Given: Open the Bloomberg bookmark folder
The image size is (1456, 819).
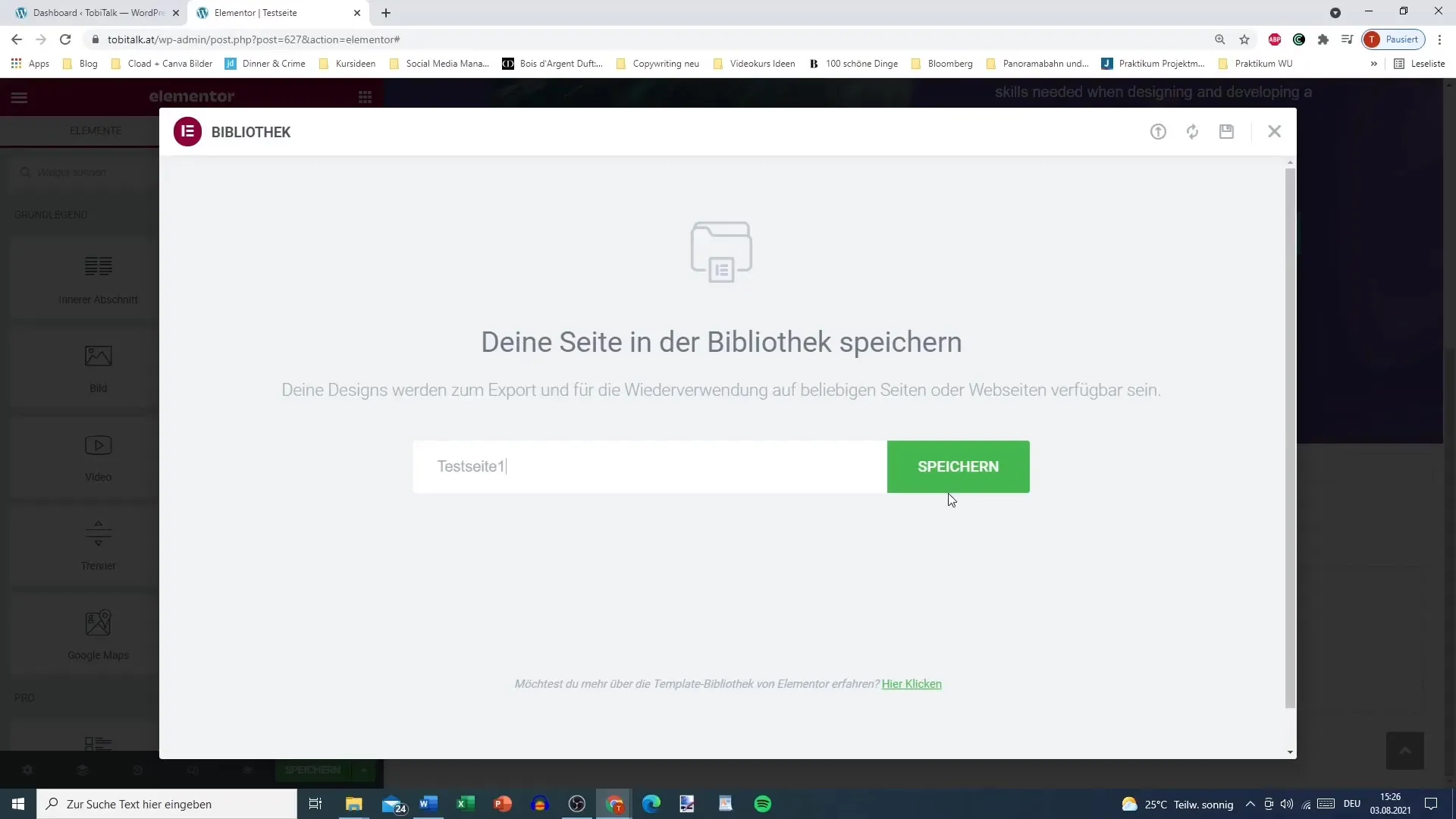Looking at the screenshot, I should point(942,64).
